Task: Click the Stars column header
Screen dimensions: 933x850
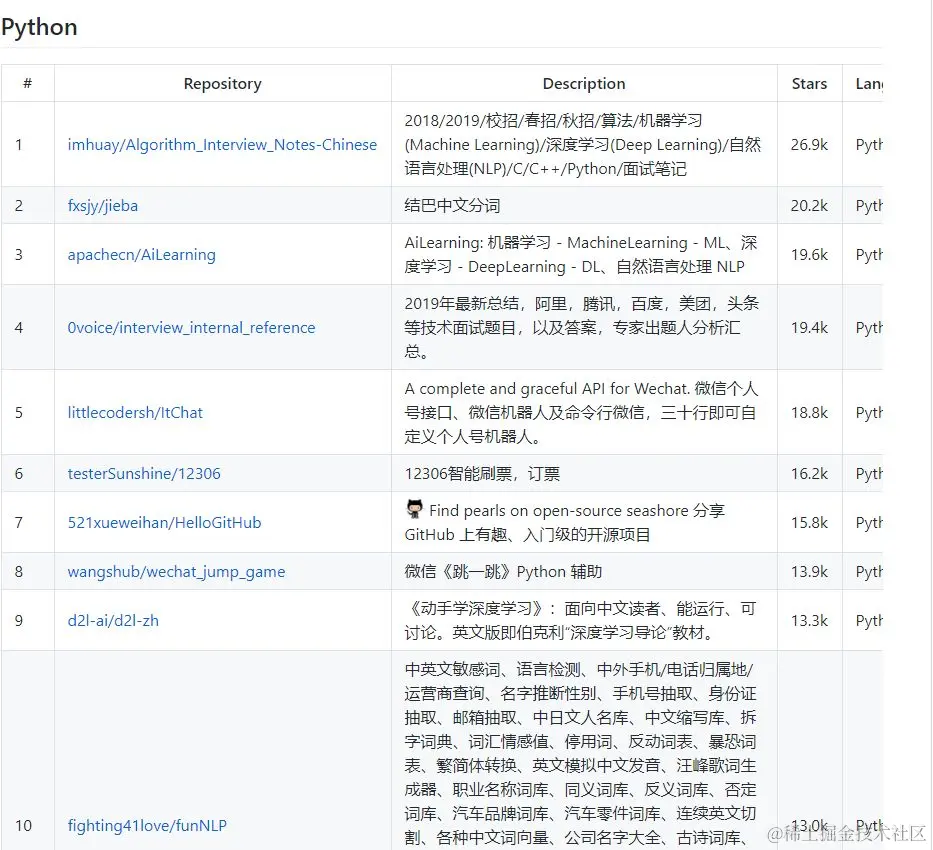Action: (x=809, y=83)
